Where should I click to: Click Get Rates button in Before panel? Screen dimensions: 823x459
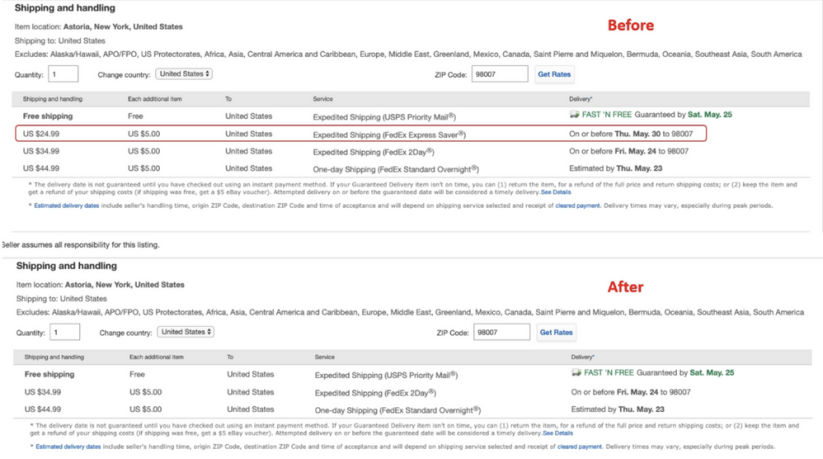click(554, 74)
